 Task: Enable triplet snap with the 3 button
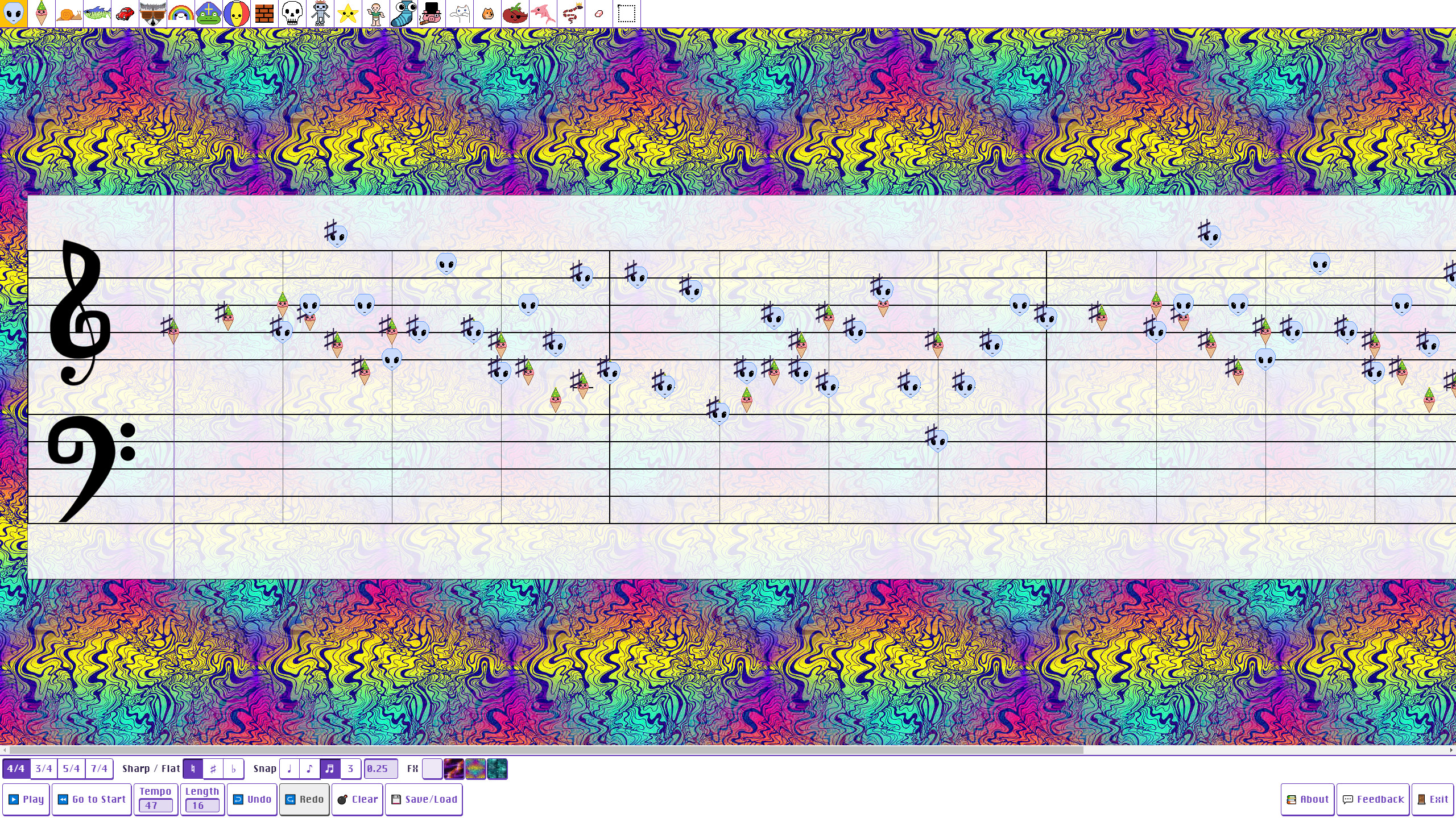click(350, 769)
